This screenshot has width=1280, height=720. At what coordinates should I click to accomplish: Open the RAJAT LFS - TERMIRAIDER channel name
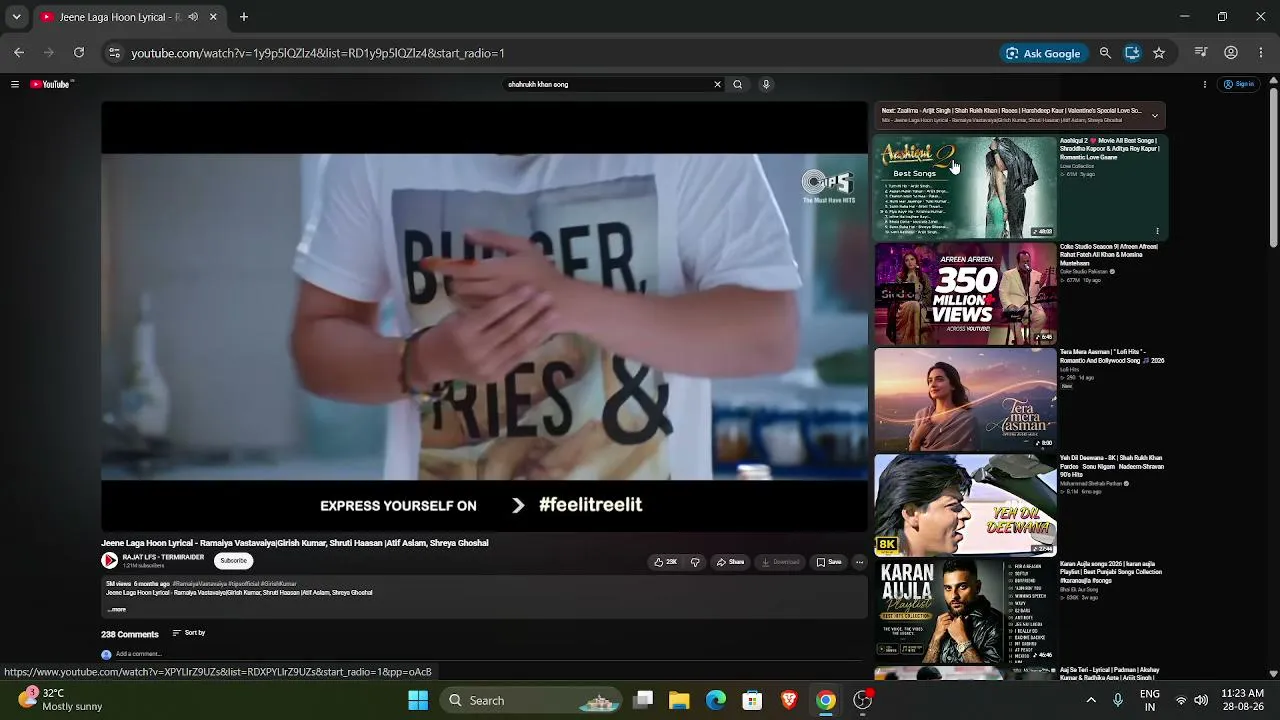(163, 557)
